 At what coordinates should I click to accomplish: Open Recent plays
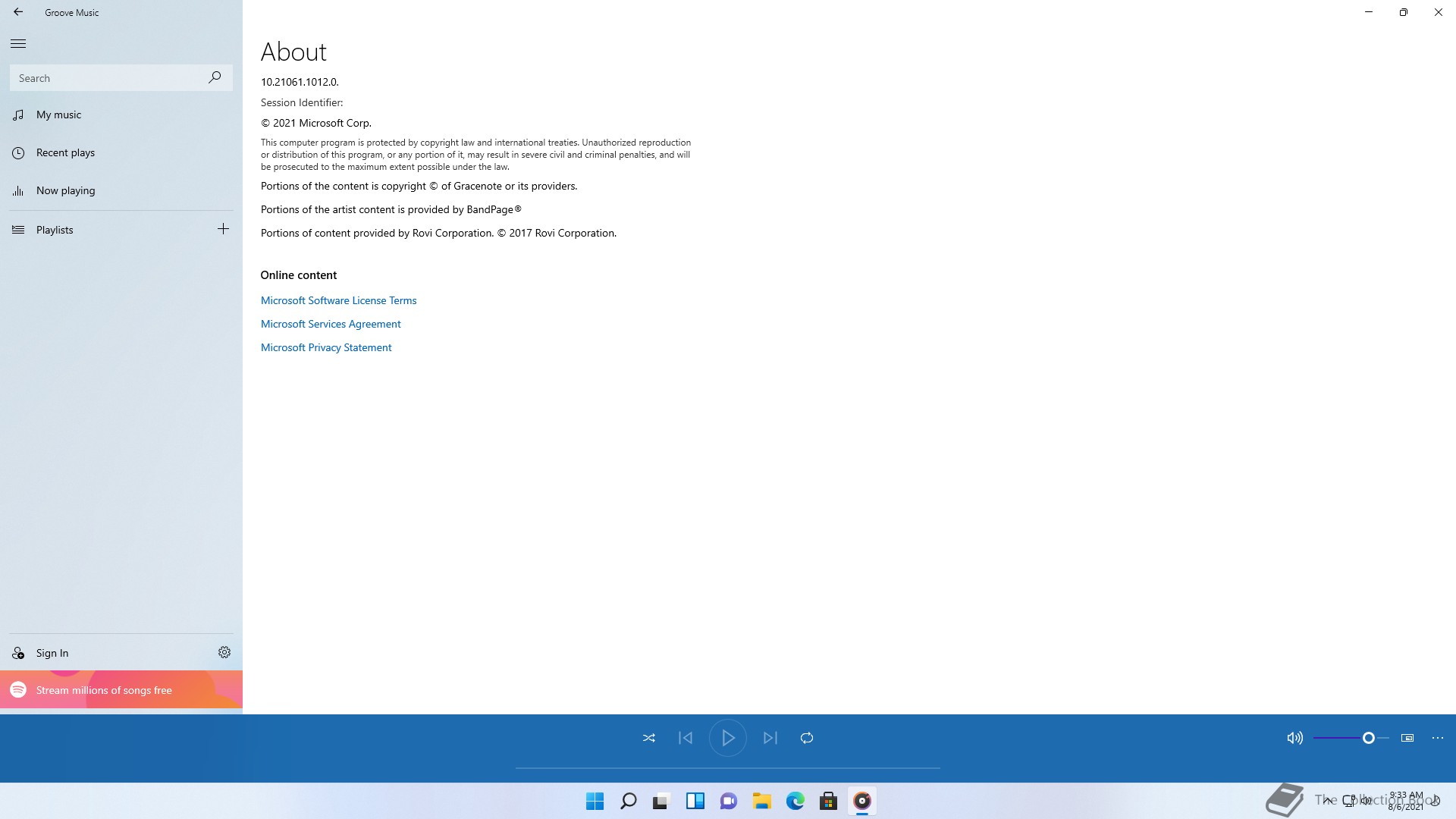pos(121,152)
